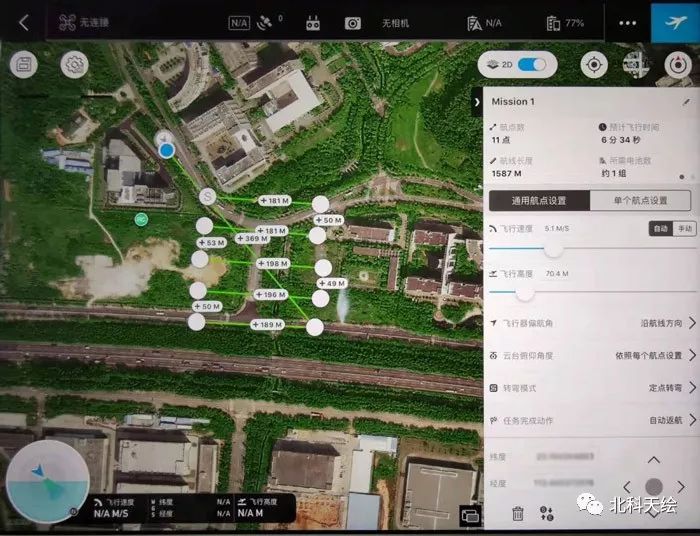
Task: Tap the back arrow in top bar
Action: coord(24,22)
